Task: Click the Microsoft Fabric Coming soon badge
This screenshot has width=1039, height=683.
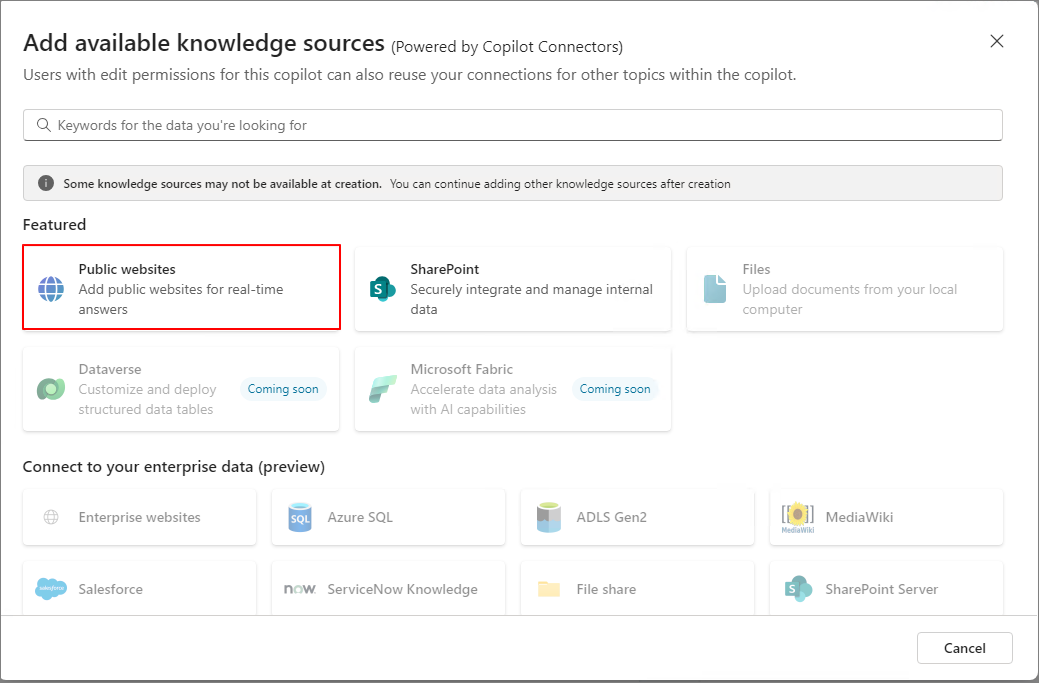Action: [615, 389]
